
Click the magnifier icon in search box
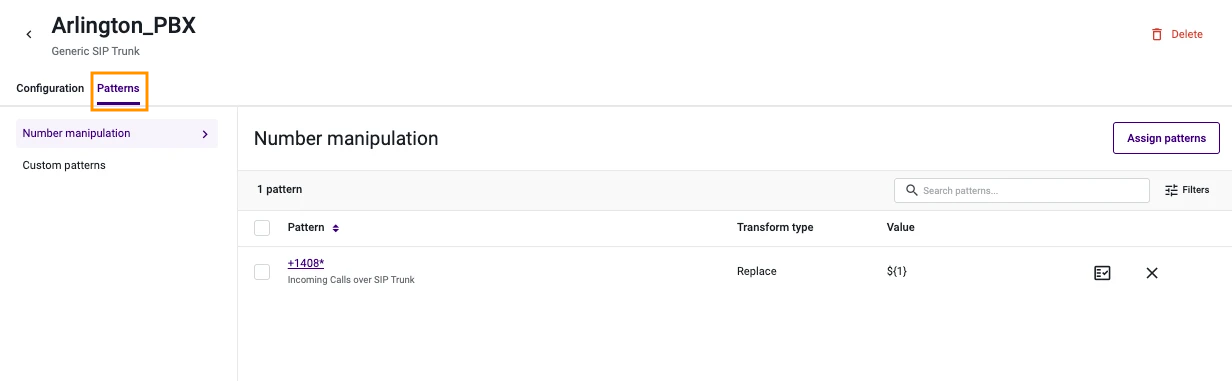click(x=912, y=190)
